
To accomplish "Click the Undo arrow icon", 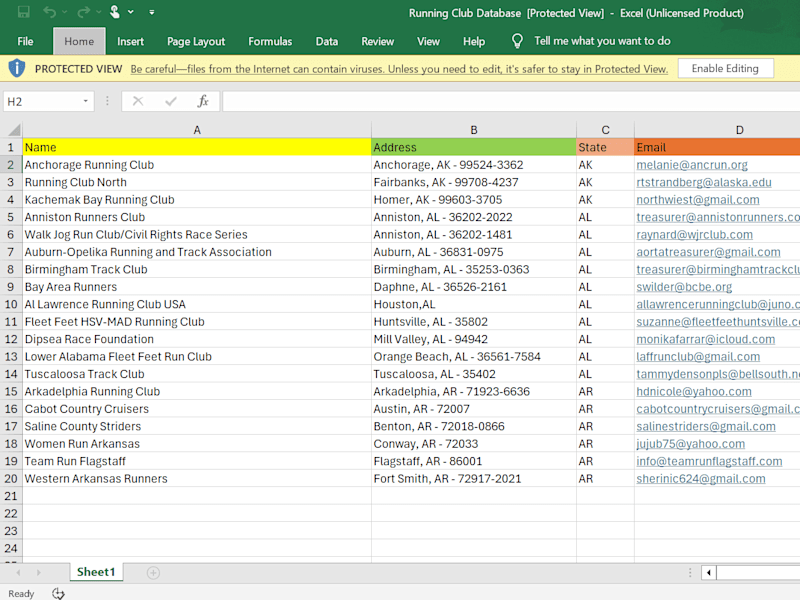I will coord(49,12).
